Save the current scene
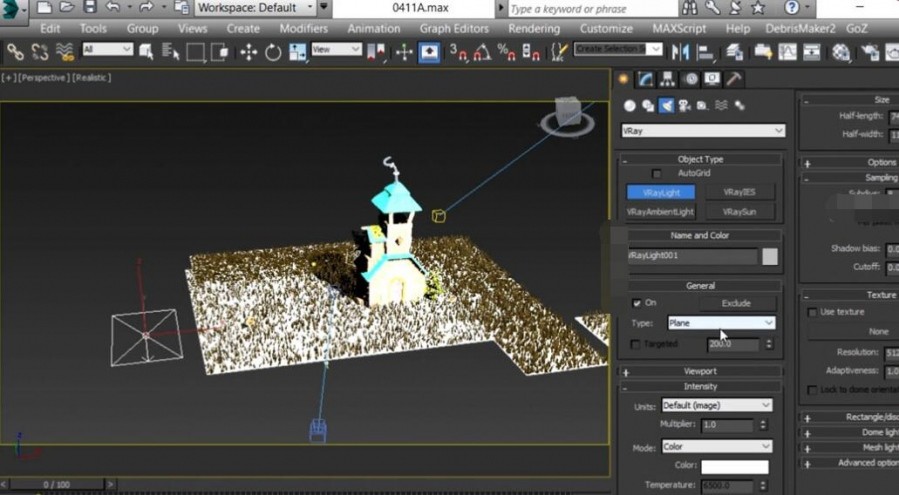This screenshot has width=899, height=495. [90, 7]
